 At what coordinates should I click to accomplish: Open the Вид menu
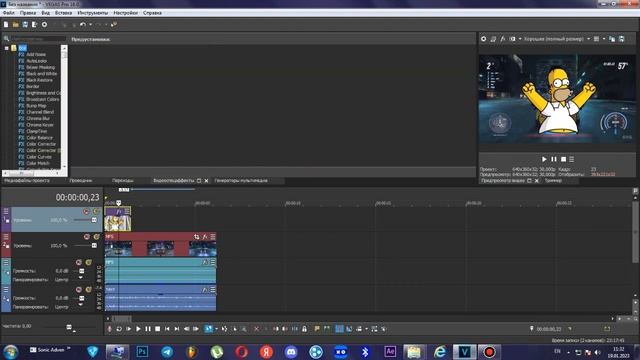[45, 13]
